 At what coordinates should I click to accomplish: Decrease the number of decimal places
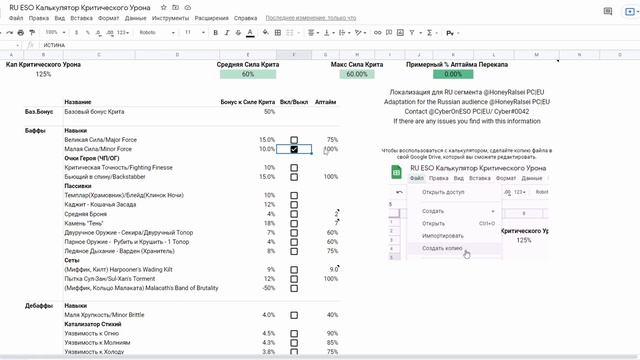point(98,33)
